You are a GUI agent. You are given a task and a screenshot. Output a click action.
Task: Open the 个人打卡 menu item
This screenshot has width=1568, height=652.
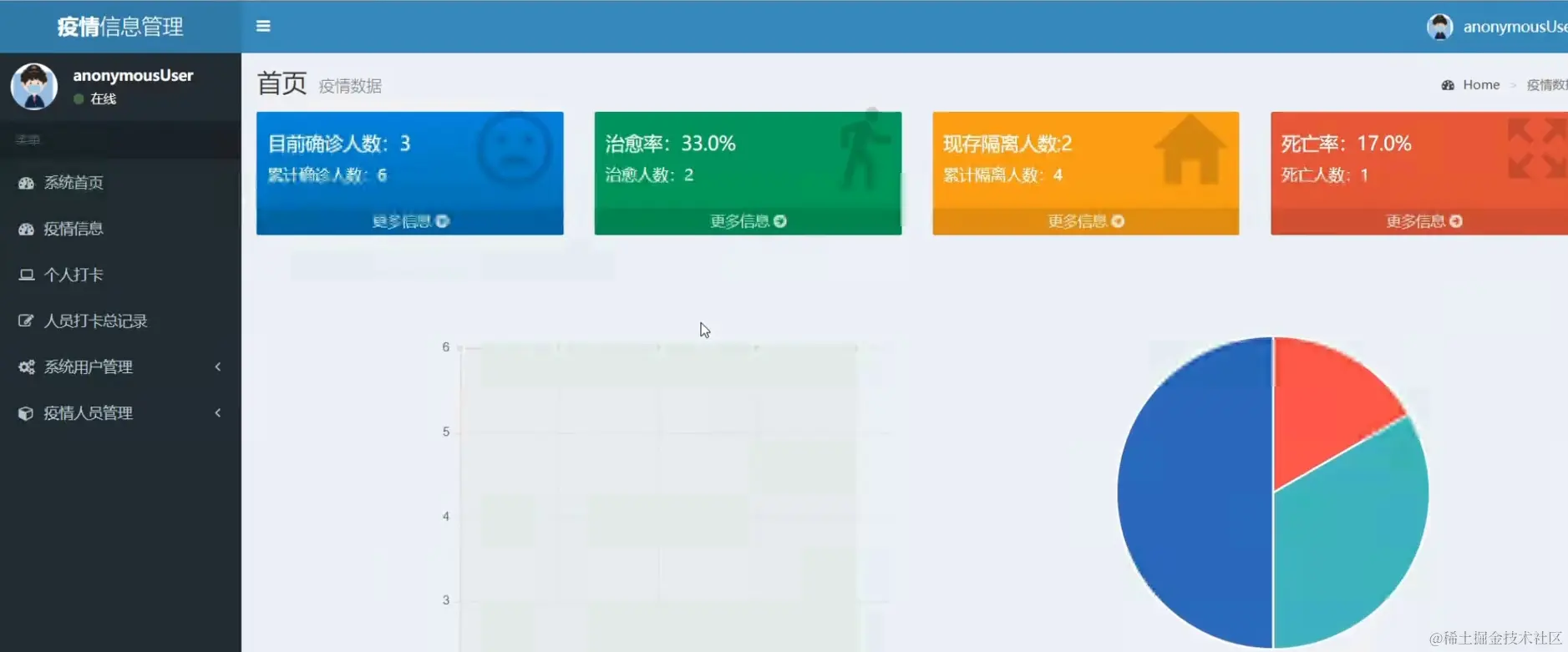click(x=120, y=275)
